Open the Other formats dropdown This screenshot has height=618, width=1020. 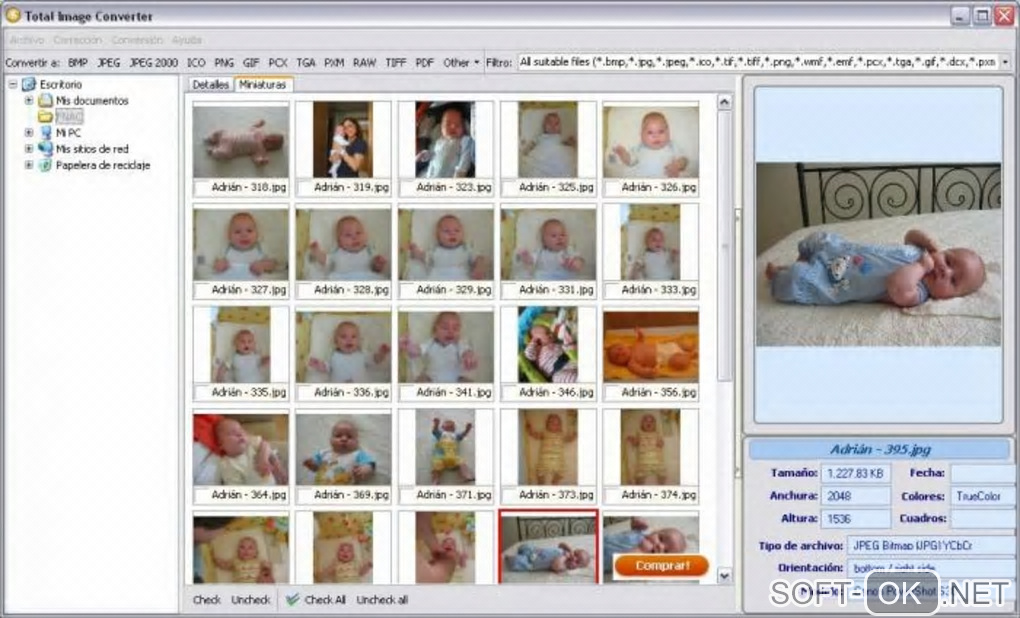tap(461, 62)
